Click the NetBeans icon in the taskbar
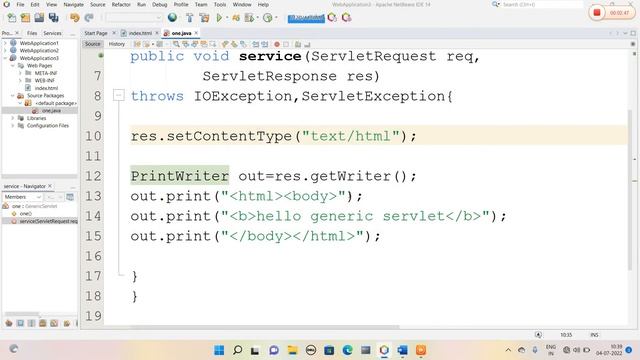The height and width of the screenshot is (360, 640). (x=384, y=350)
